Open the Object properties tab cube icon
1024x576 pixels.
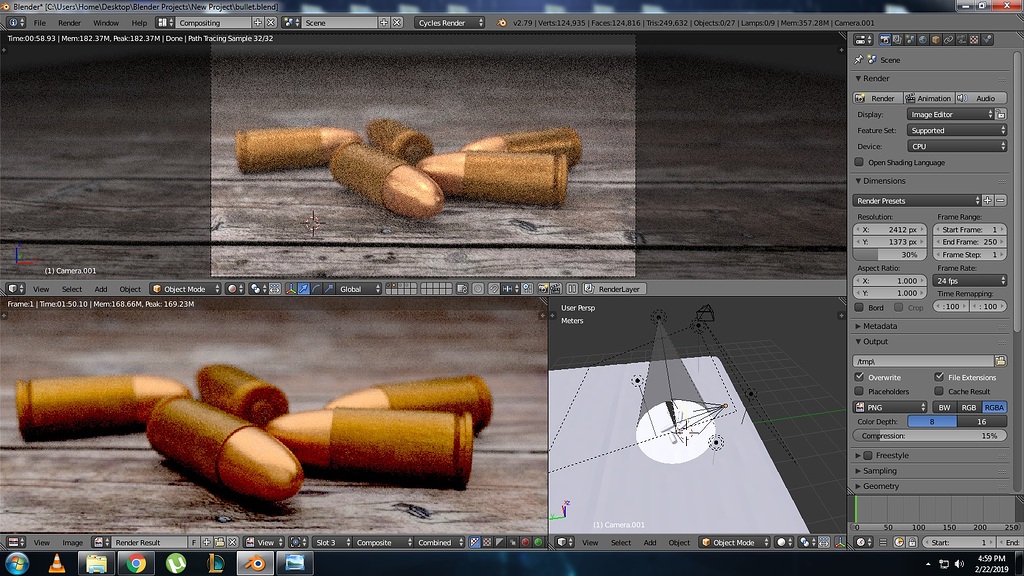pos(935,40)
